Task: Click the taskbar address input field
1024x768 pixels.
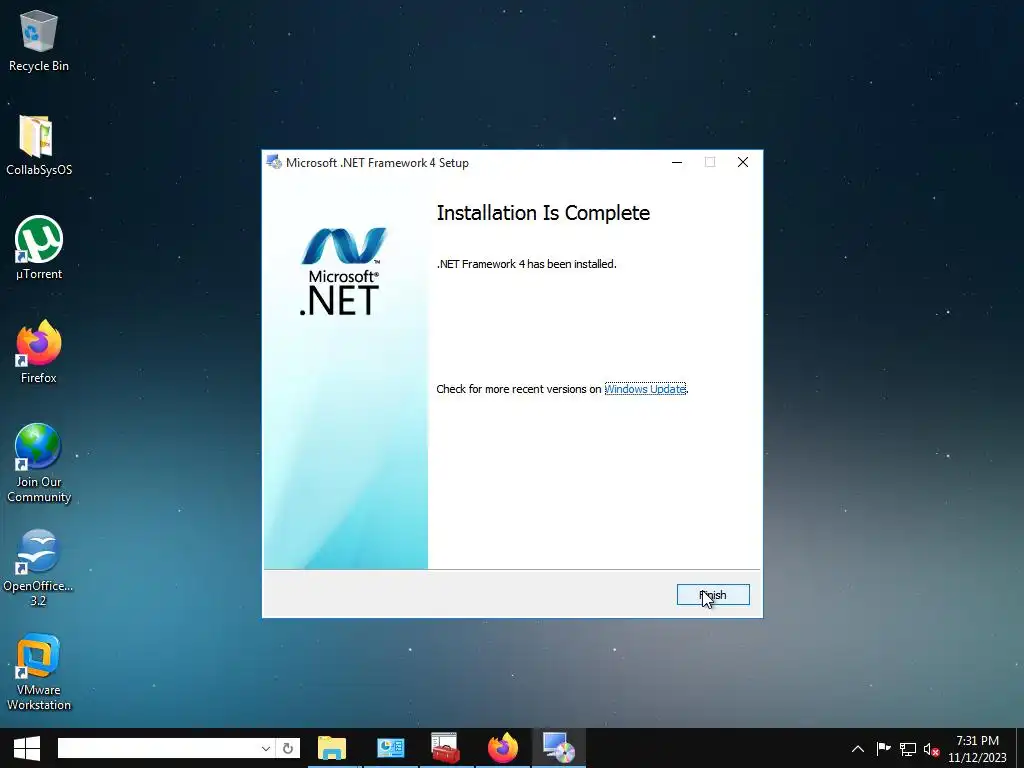Action: [157, 748]
